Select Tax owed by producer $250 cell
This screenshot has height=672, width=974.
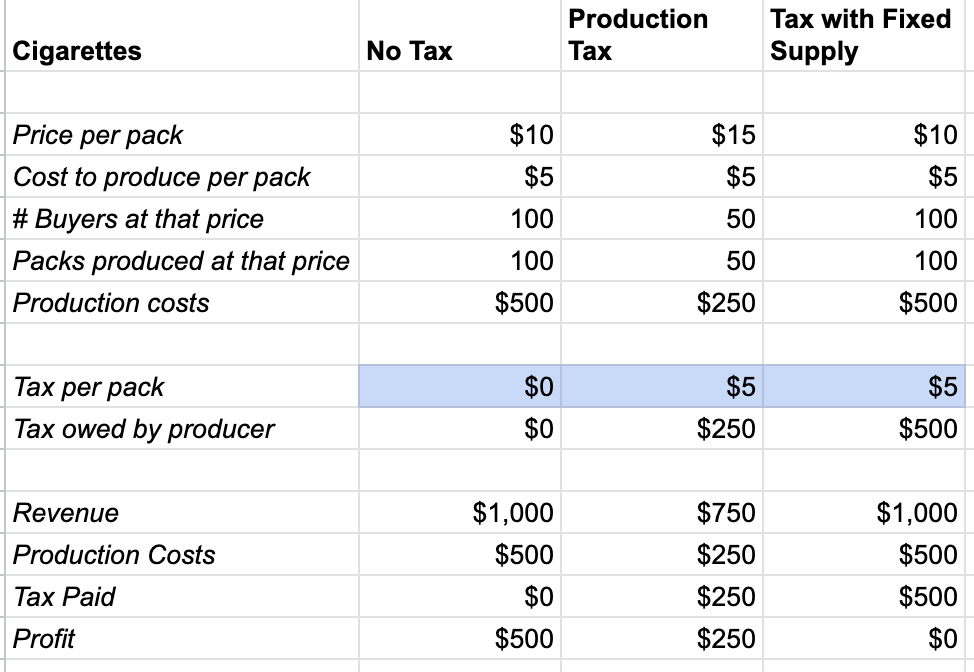[662, 429]
